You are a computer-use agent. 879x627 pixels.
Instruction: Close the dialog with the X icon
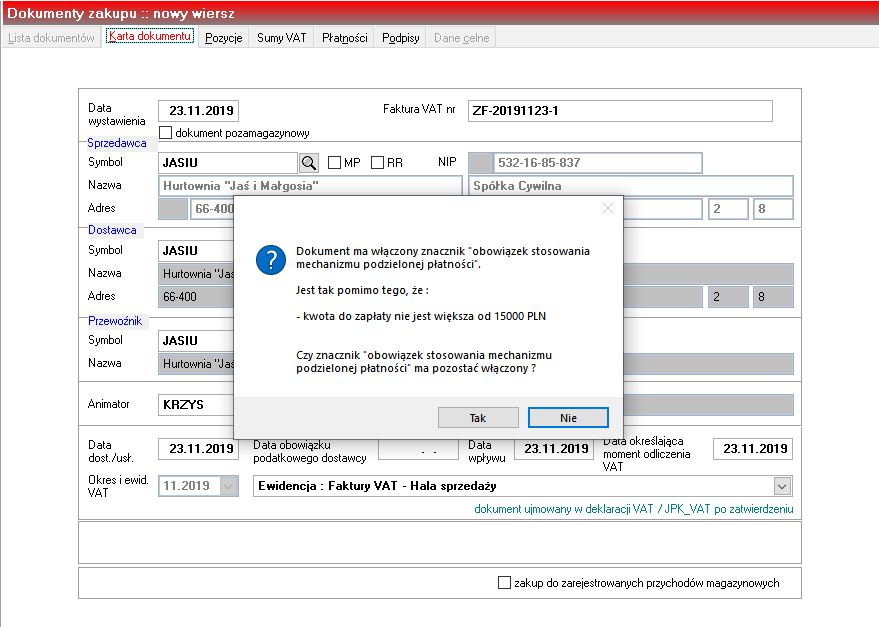click(608, 208)
